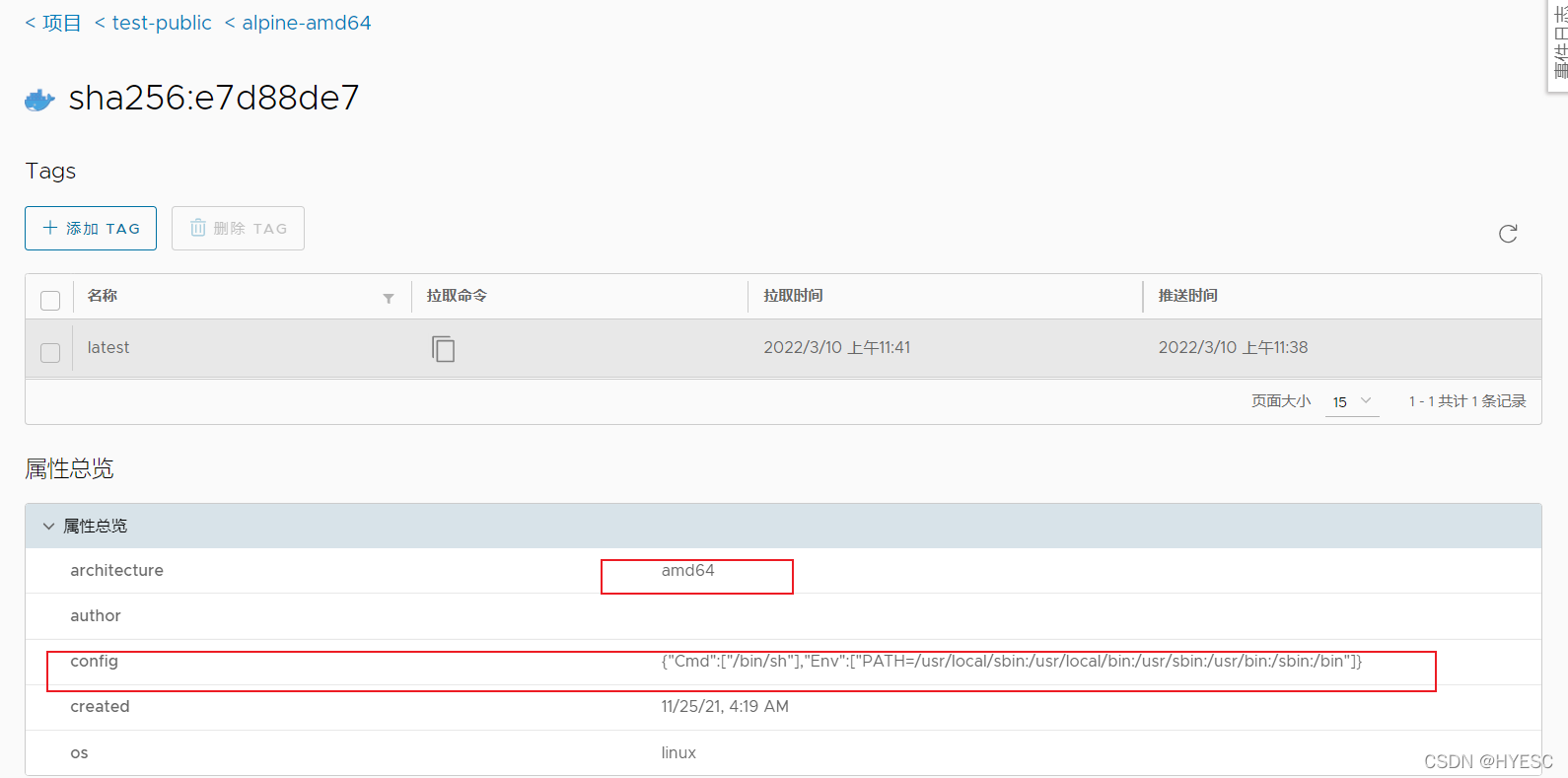Select the config Cmd/Env JSON value
The height and width of the screenshot is (778, 1568).
pos(1011,661)
